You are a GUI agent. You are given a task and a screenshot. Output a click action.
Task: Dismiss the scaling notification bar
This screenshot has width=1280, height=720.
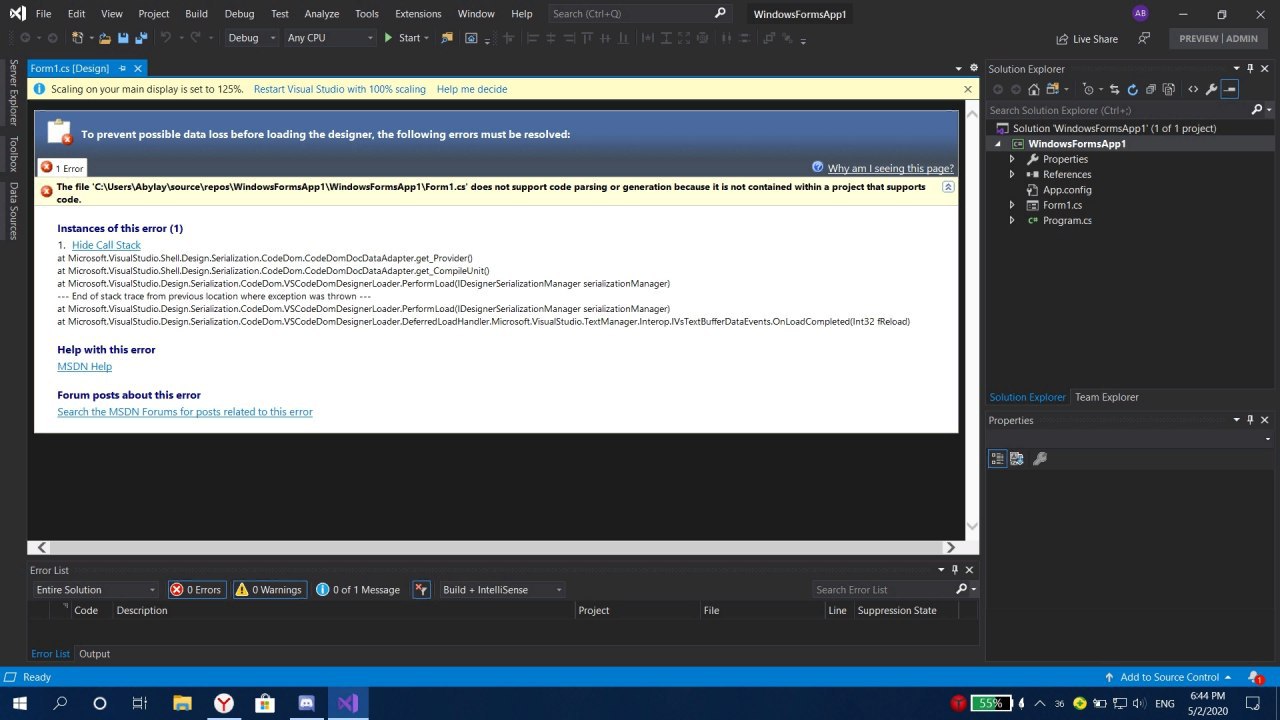(968, 89)
